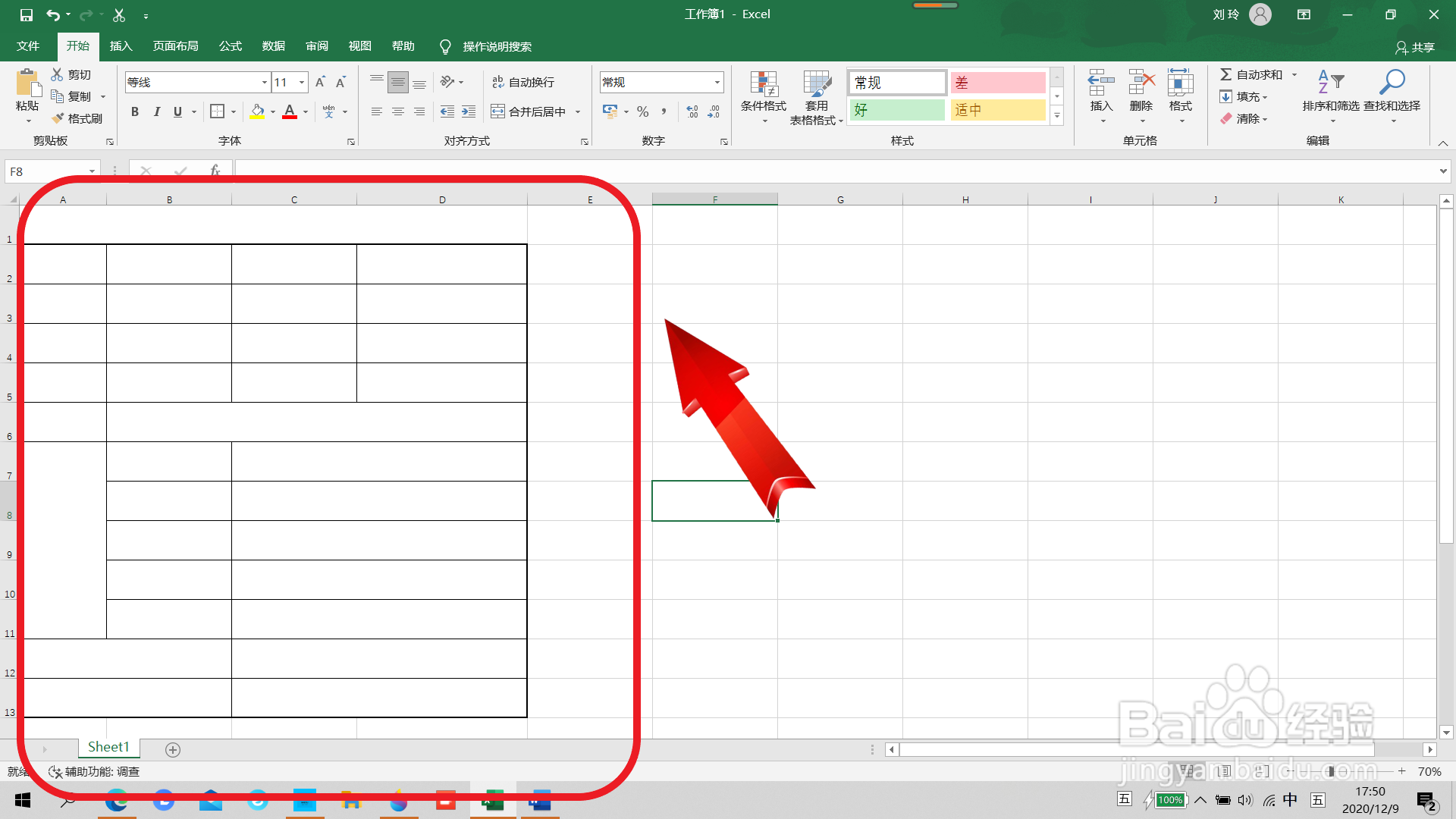Screen dimensions: 1456x819
Task: Click the Name Box showing F8
Action: point(45,171)
